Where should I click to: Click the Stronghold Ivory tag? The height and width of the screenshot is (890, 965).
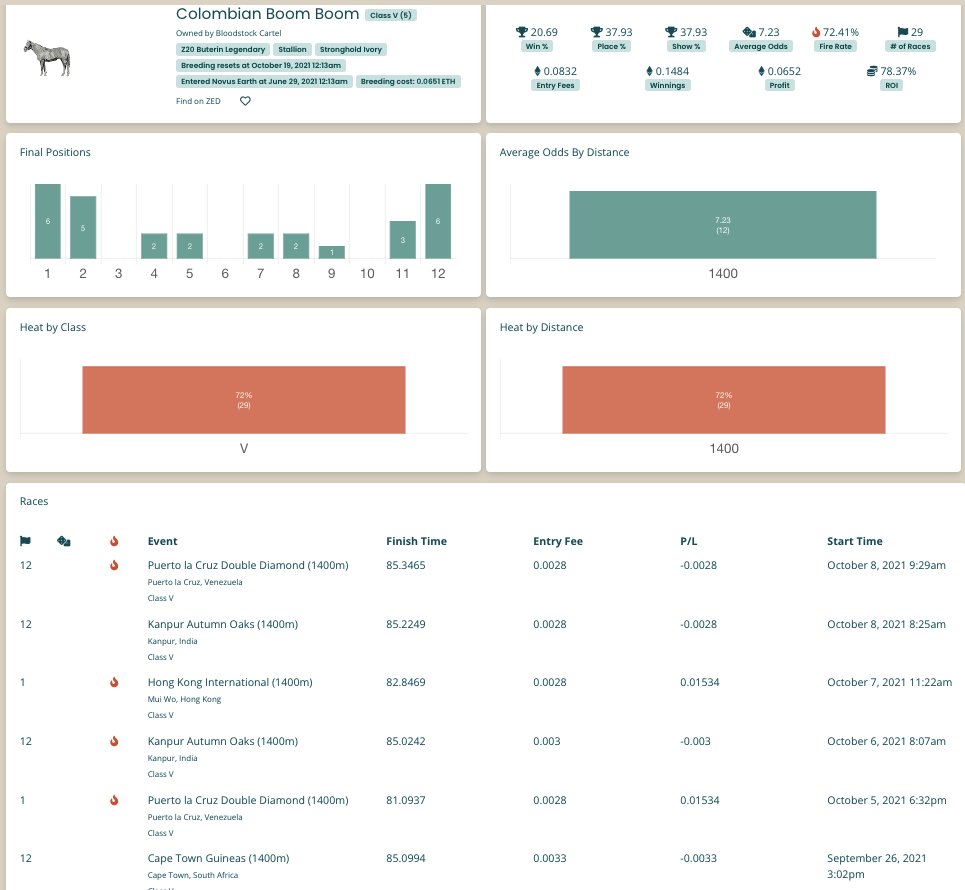point(351,49)
